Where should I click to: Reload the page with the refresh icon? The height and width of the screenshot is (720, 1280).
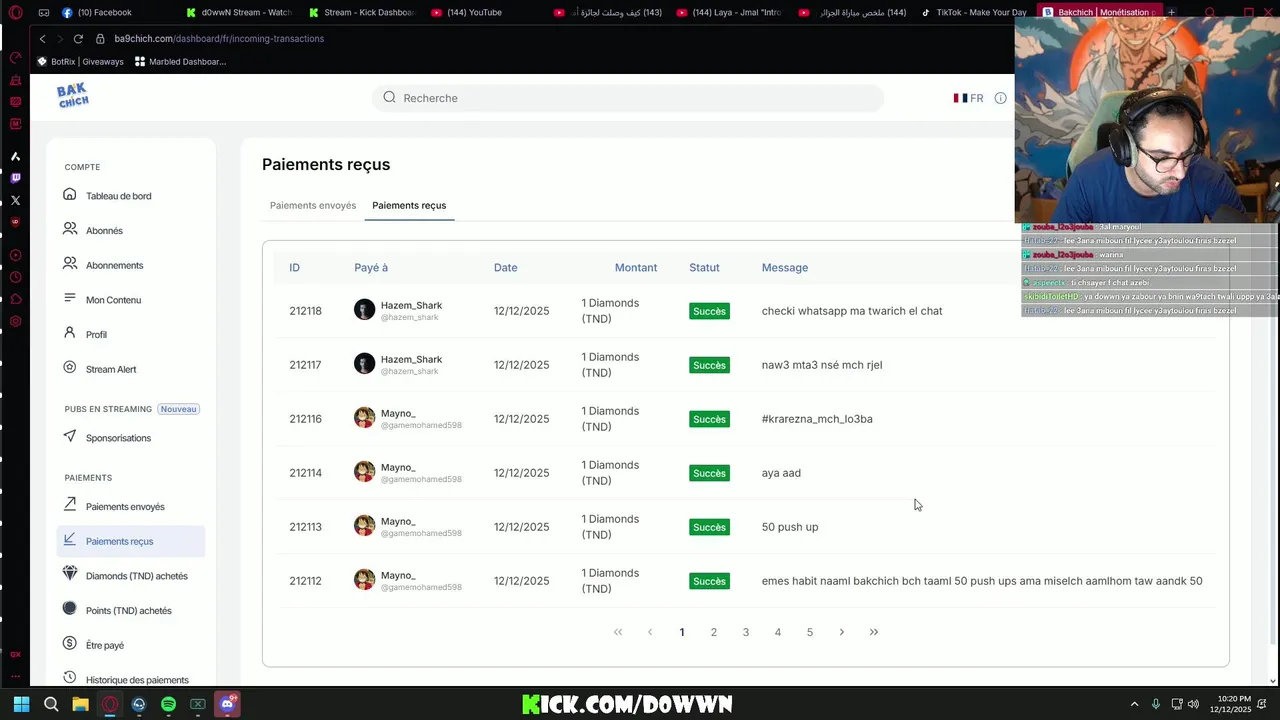tap(78, 38)
